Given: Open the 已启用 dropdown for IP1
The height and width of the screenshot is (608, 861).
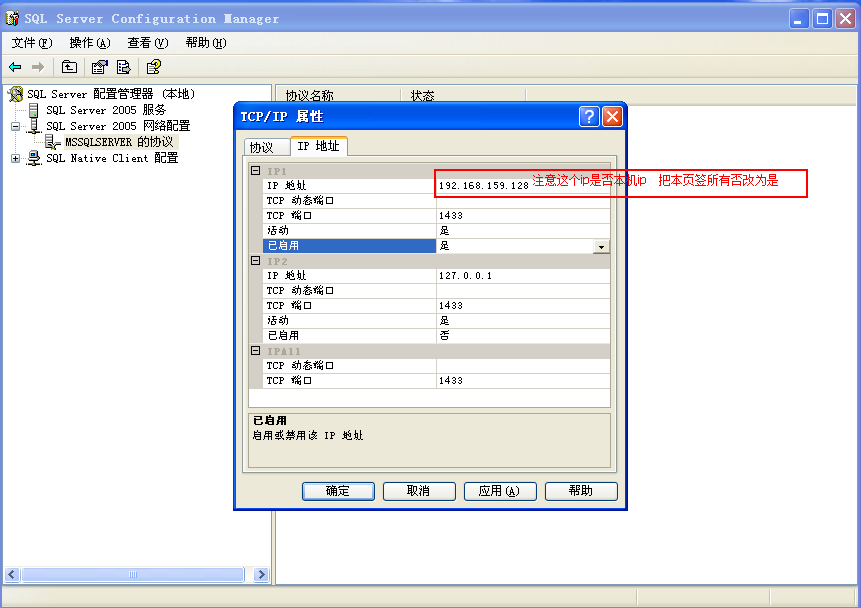Looking at the screenshot, I should (601, 247).
